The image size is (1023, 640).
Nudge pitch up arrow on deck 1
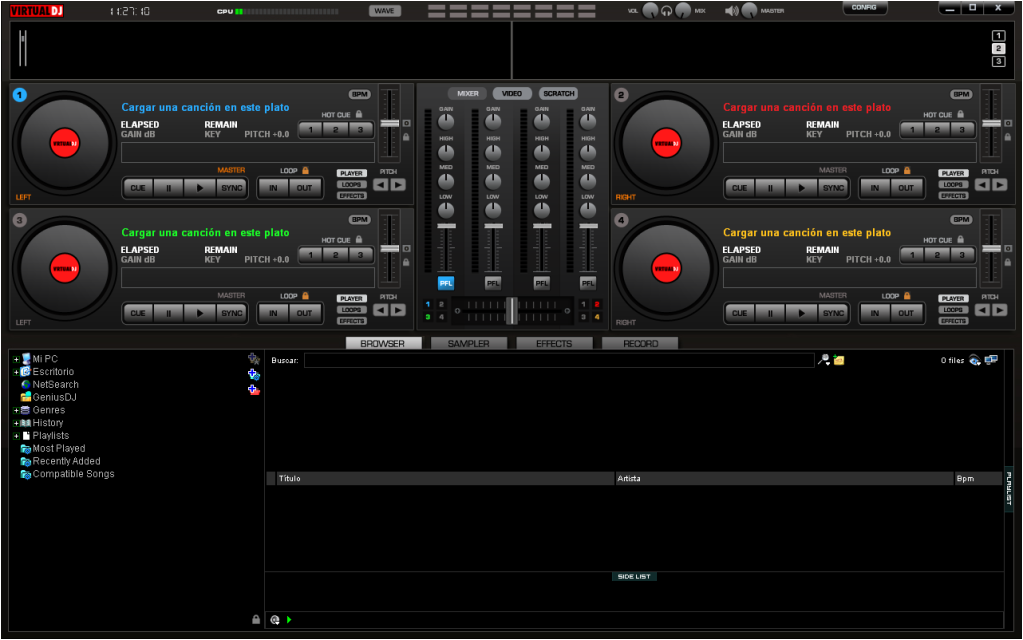[398, 185]
